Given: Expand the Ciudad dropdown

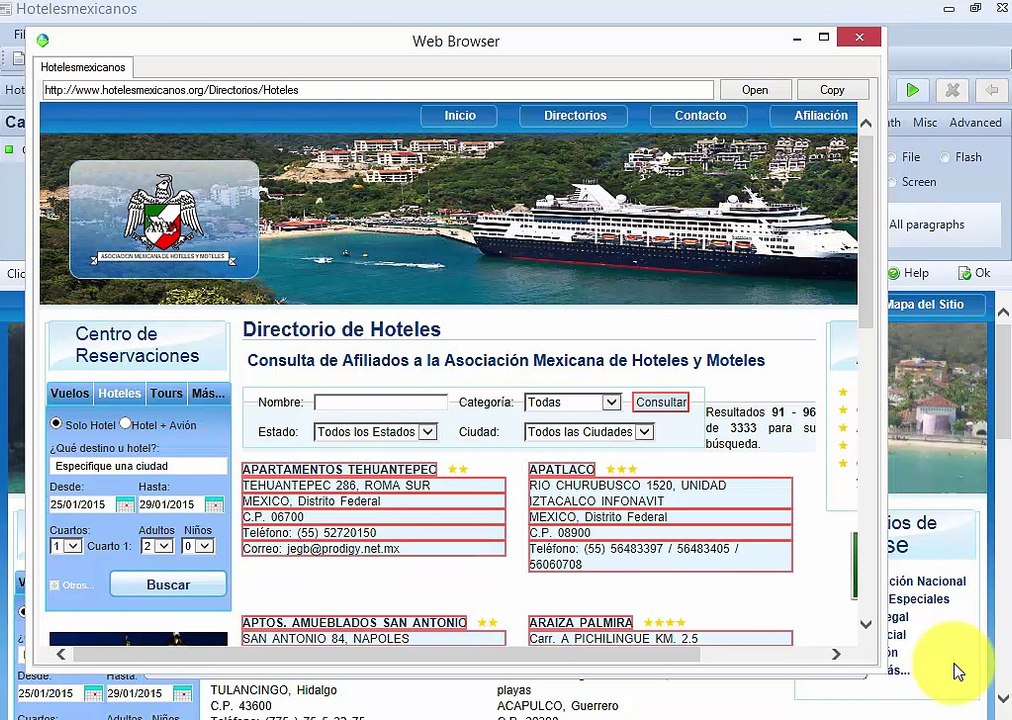Looking at the screenshot, I should click(x=644, y=432).
